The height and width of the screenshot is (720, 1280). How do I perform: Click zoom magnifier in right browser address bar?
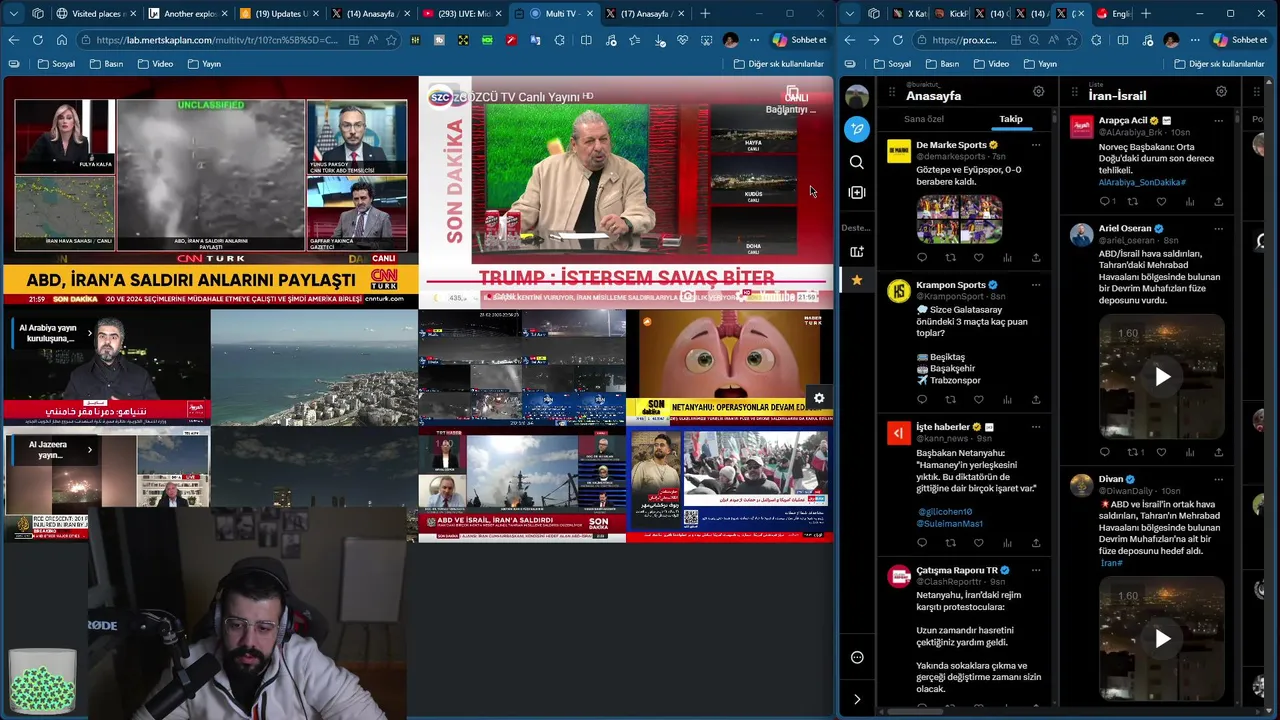[1034, 40]
